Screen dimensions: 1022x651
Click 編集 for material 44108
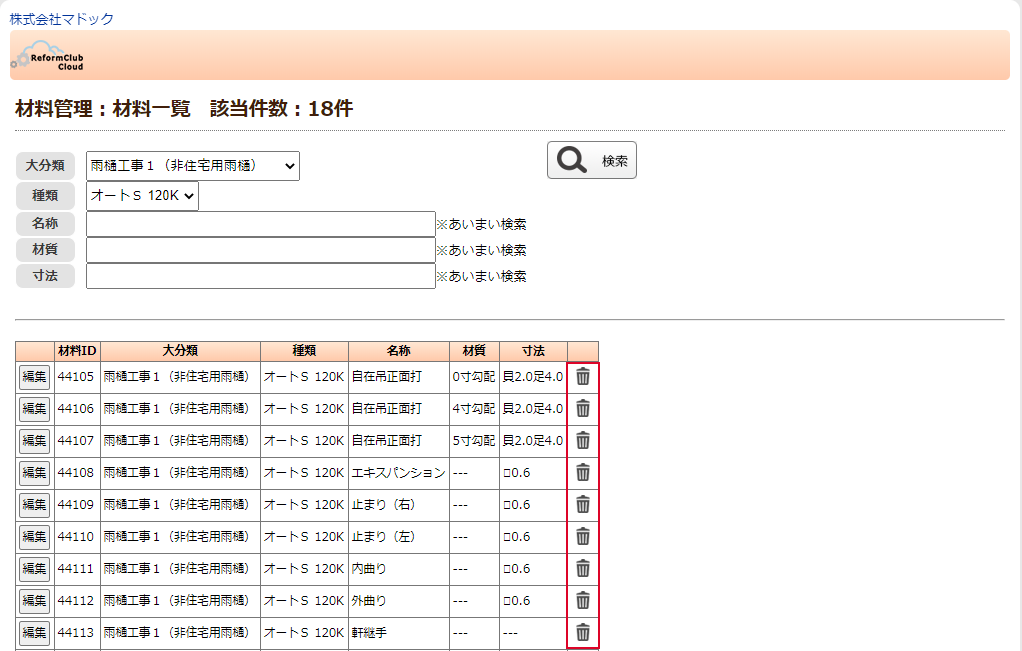pos(34,473)
